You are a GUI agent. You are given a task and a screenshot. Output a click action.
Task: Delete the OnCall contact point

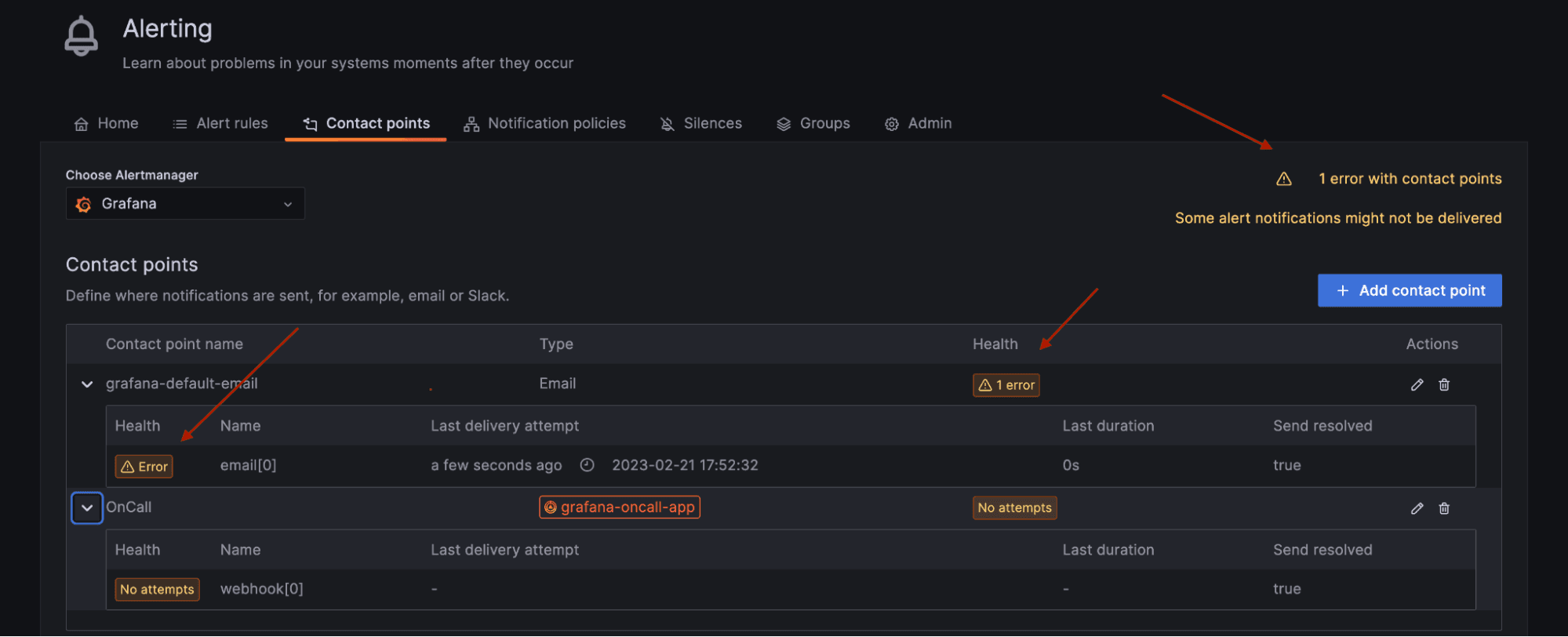pyautogui.click(x=1444, y=508)
